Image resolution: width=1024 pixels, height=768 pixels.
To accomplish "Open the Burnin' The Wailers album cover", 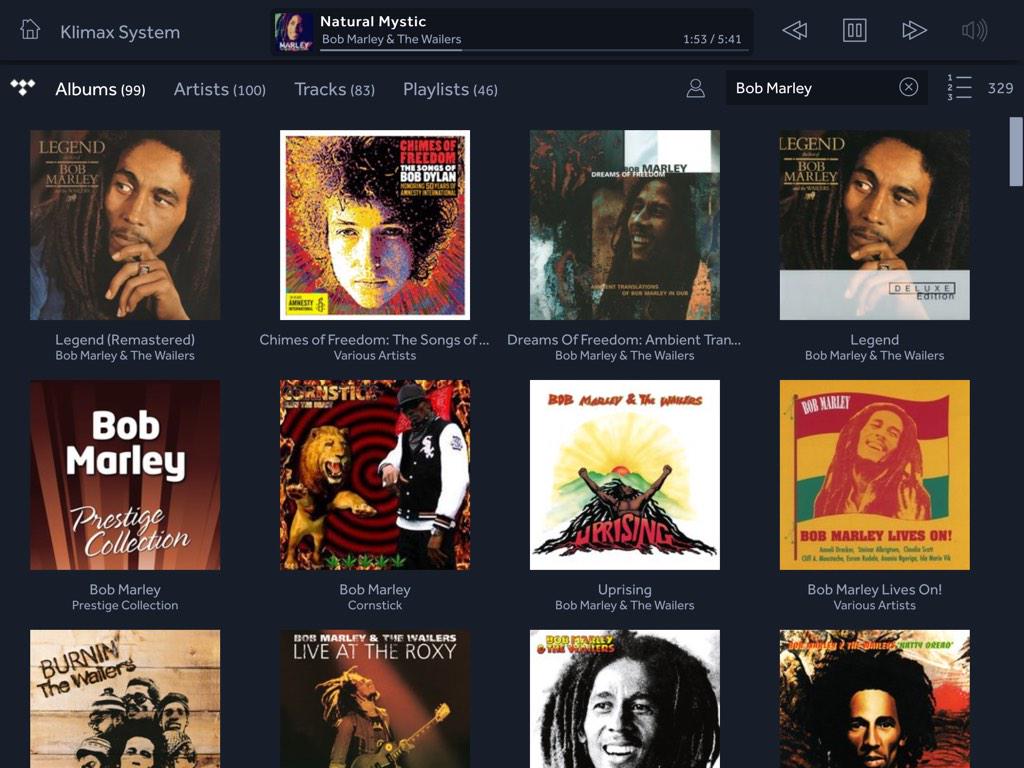I will point(125,699).
